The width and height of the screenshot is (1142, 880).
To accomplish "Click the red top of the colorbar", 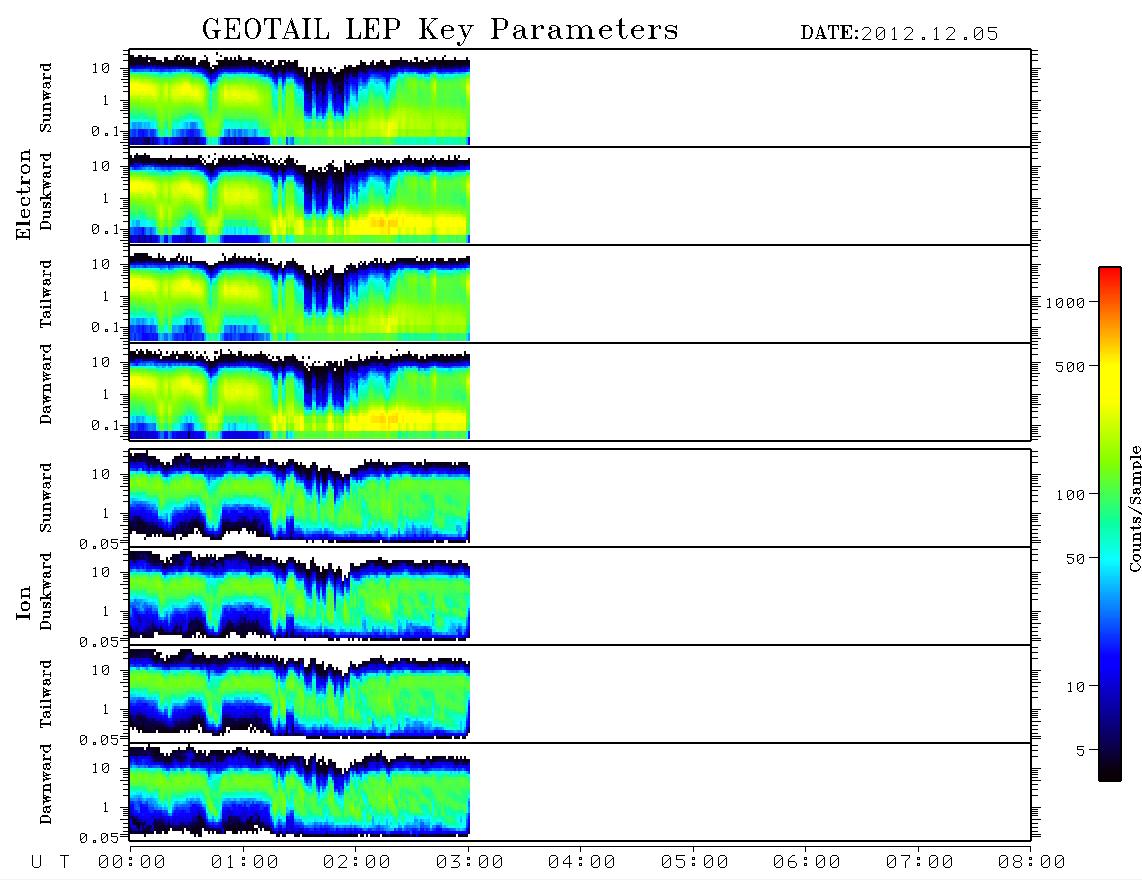I will (1110, 275).
